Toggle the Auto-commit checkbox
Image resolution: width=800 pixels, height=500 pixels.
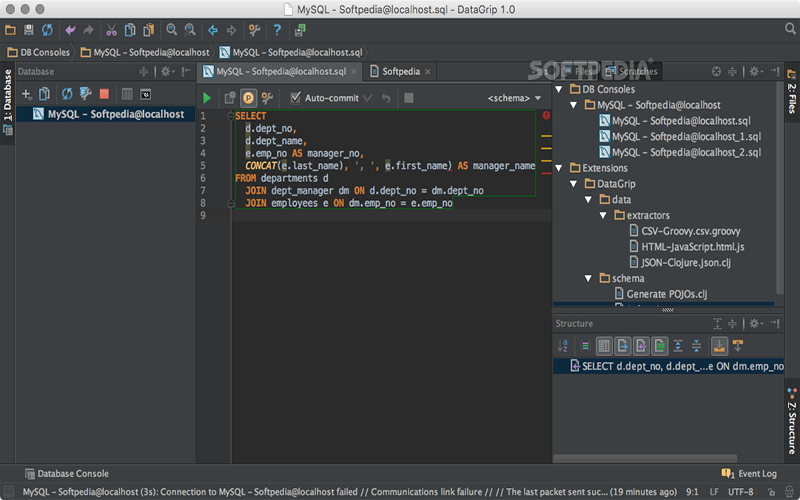(x=295, y=97)
